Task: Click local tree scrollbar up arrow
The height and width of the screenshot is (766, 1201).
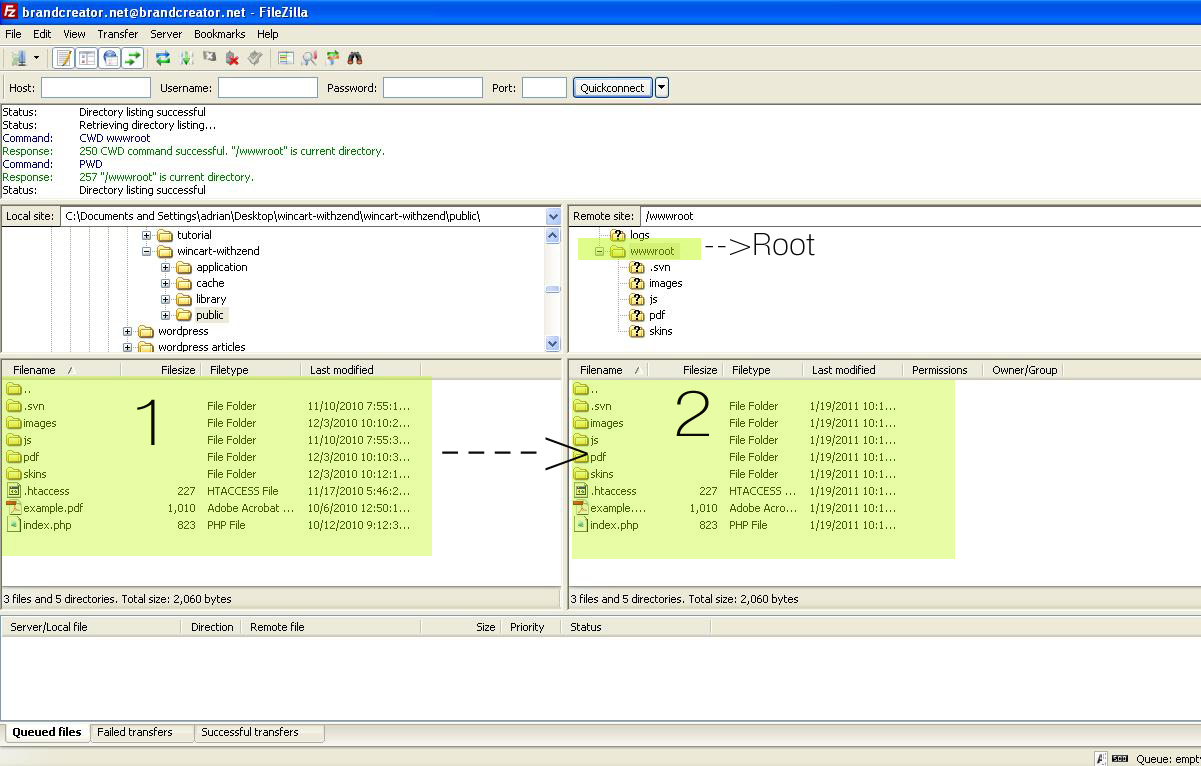Action: 553,236
